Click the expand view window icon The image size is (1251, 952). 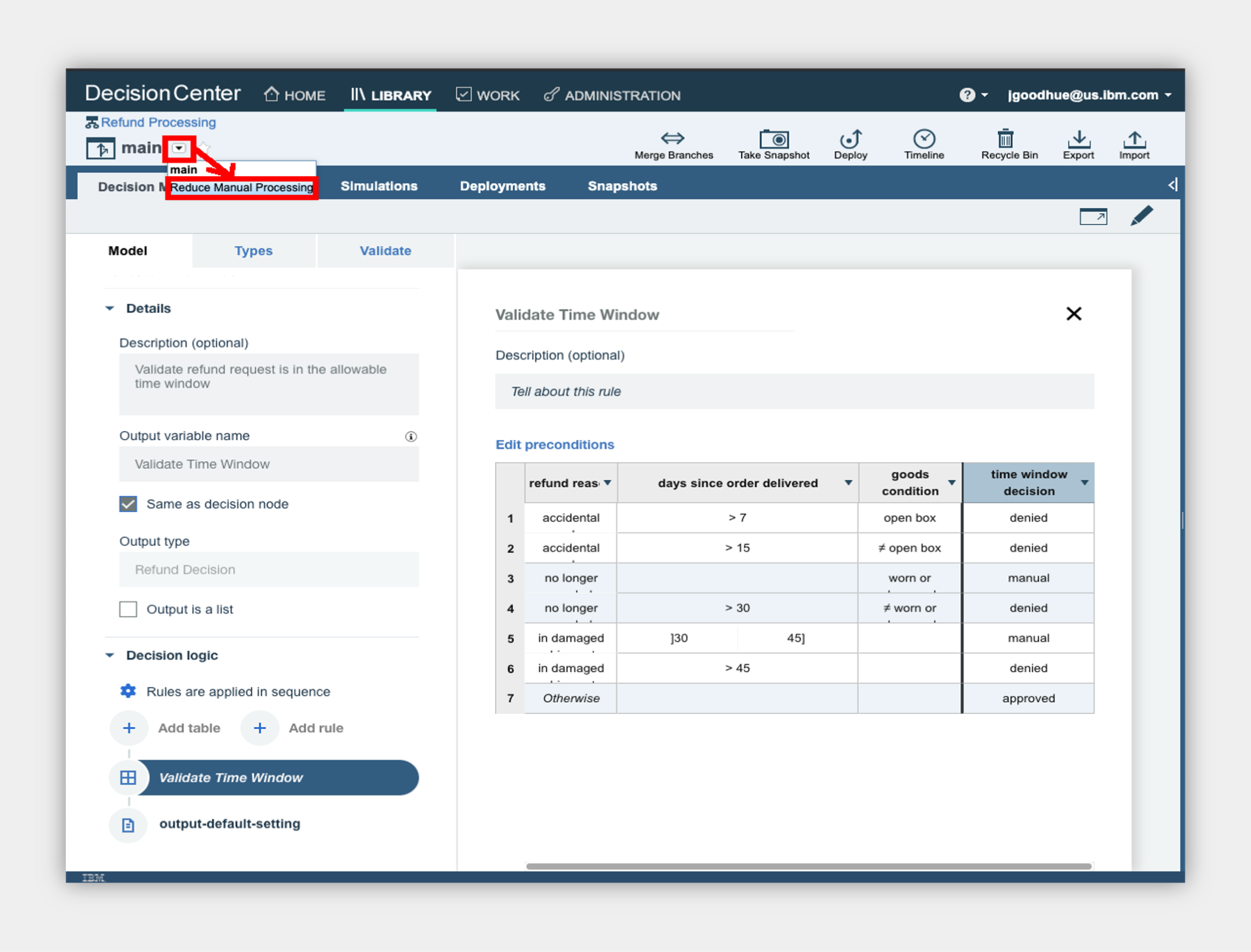(1093, 216)
